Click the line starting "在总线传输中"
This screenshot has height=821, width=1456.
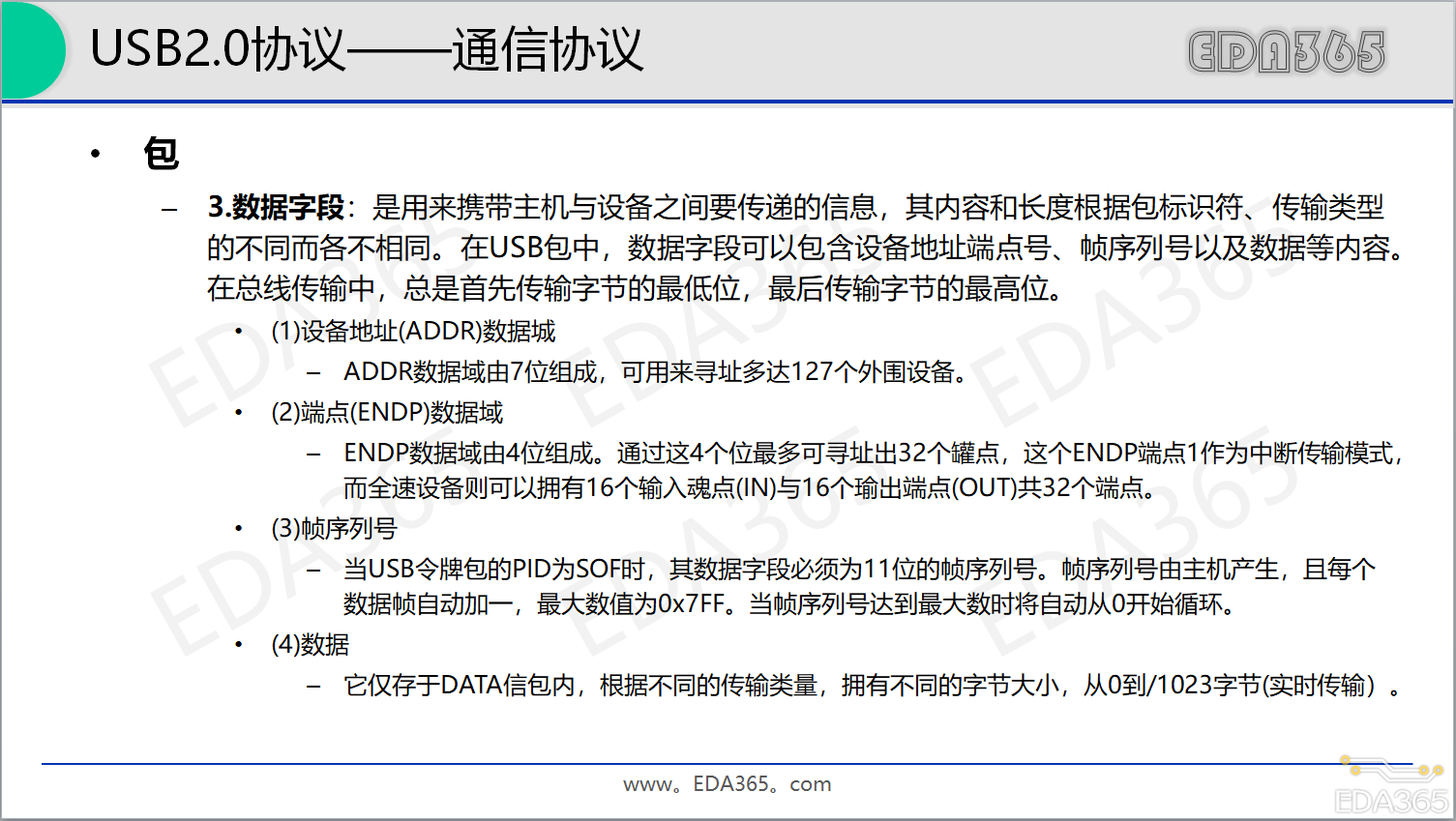[638, 288]
